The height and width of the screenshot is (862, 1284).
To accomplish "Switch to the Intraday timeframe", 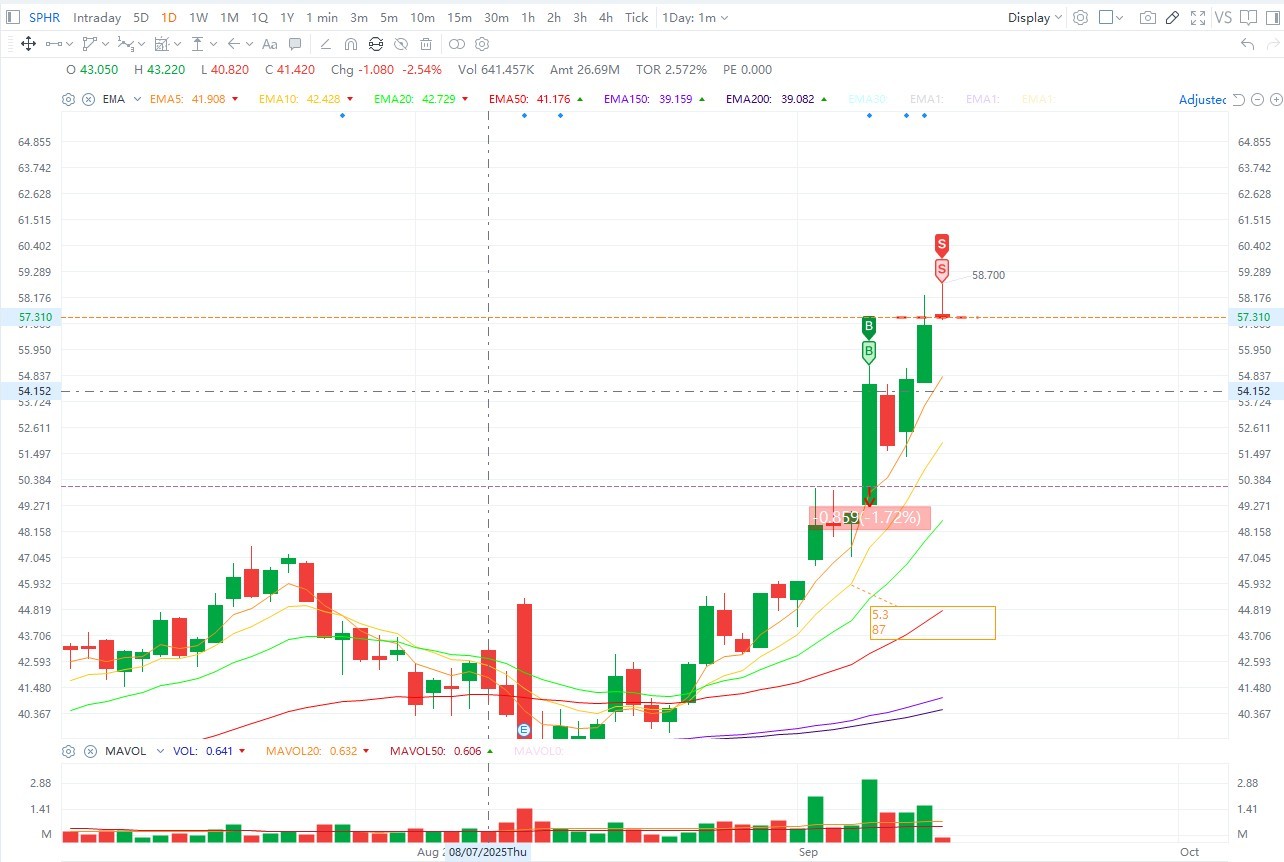I will tap(97, 18).
